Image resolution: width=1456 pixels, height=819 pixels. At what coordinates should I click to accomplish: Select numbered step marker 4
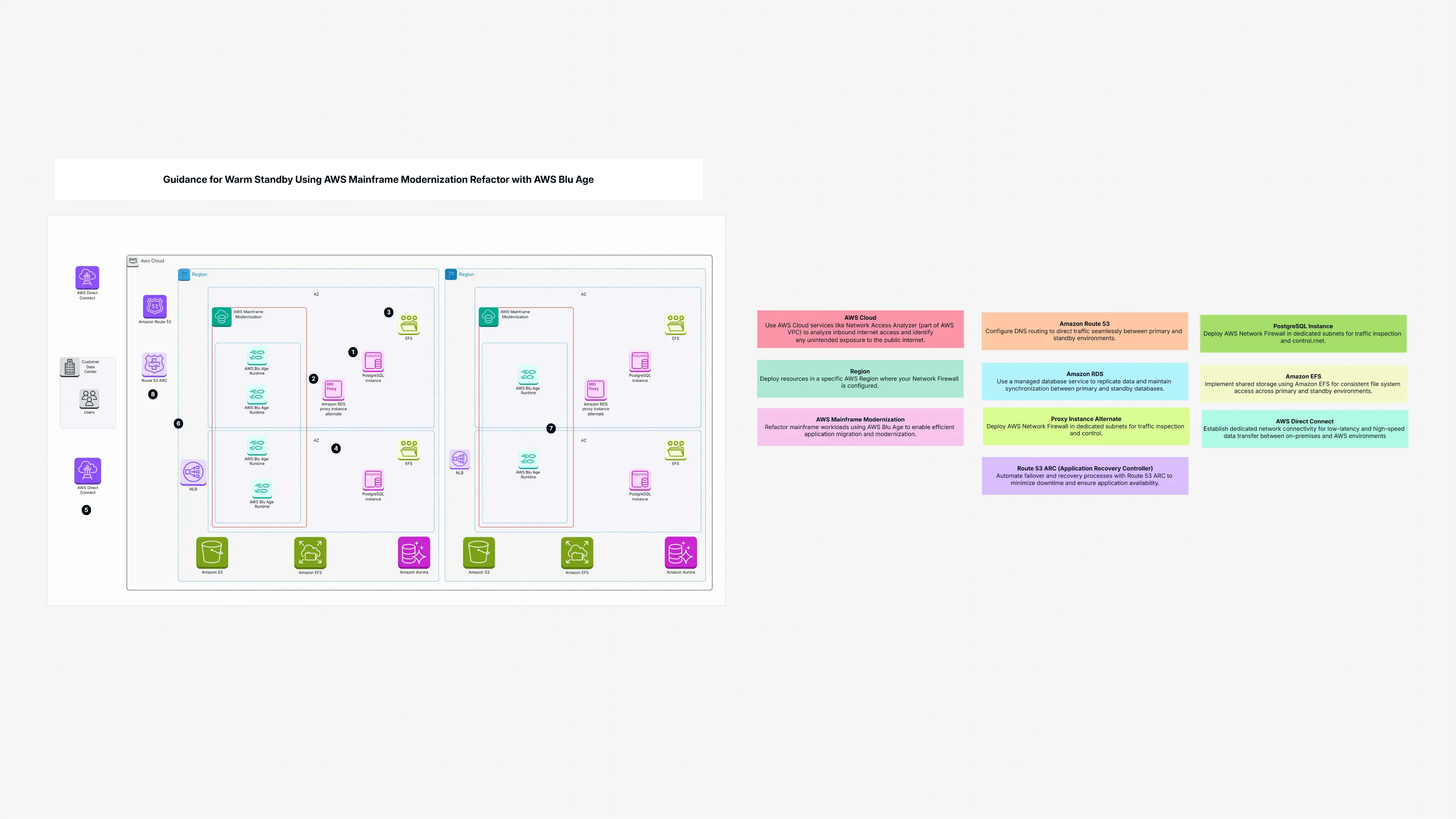(336, 448)
